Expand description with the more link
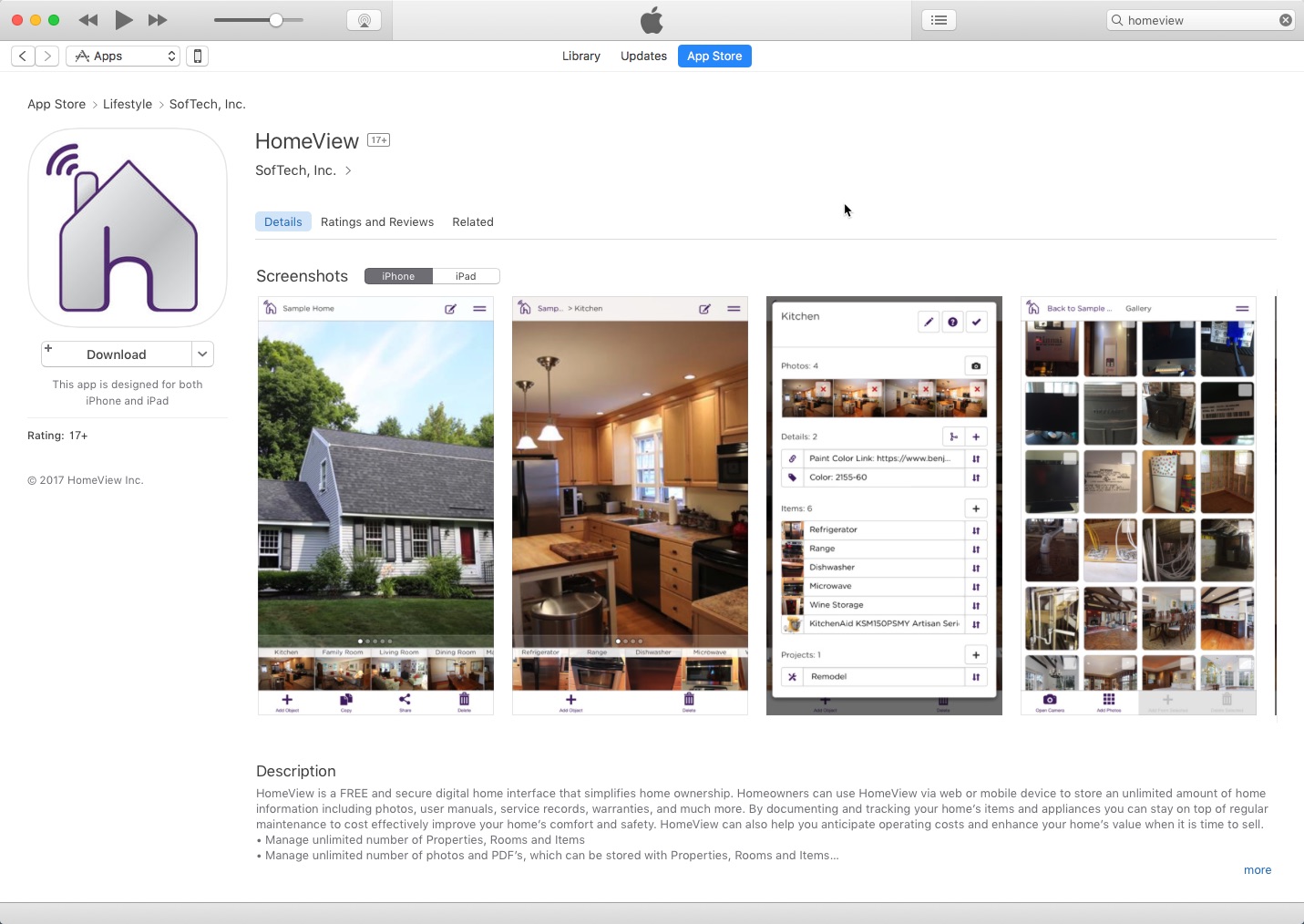This screenshot has width=1304, height=924. click(1258, 870)
